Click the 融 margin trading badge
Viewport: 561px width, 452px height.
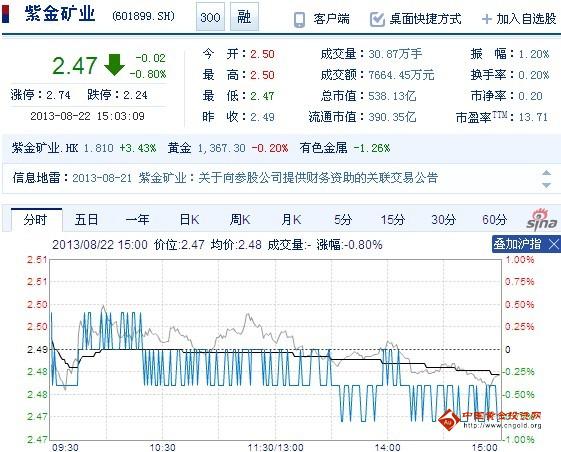coord(244,16)
